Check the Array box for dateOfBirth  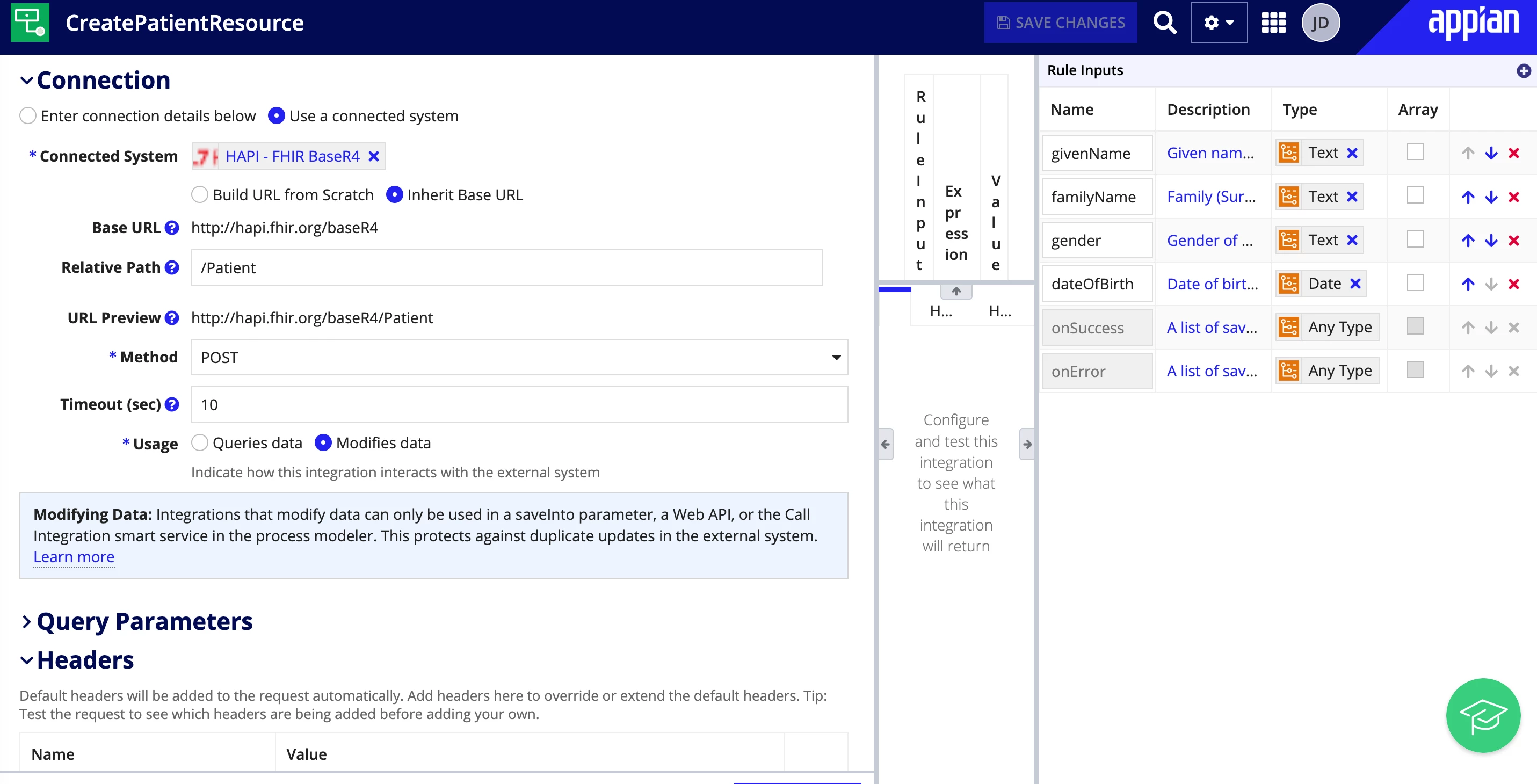tap(1415, 283)
